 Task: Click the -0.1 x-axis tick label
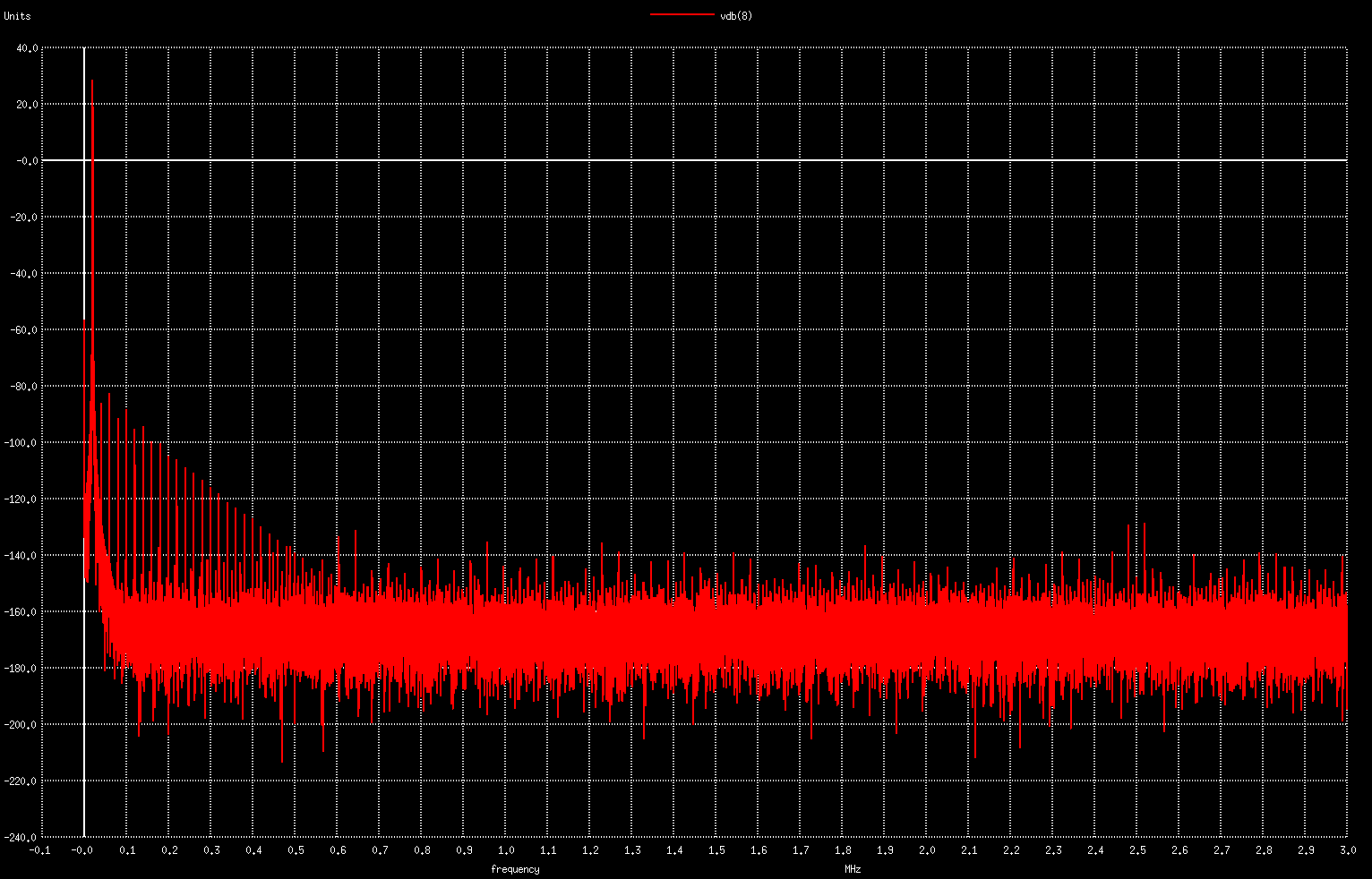click(40, 850)
